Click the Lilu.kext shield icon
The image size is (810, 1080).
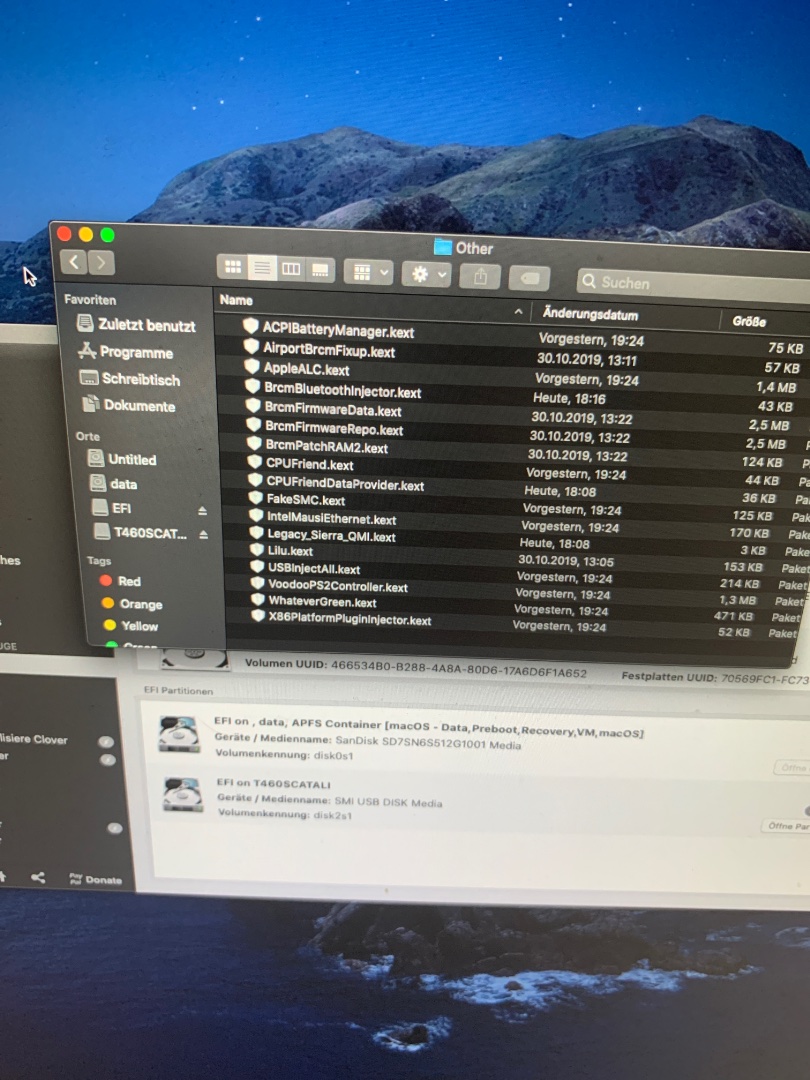257,549
